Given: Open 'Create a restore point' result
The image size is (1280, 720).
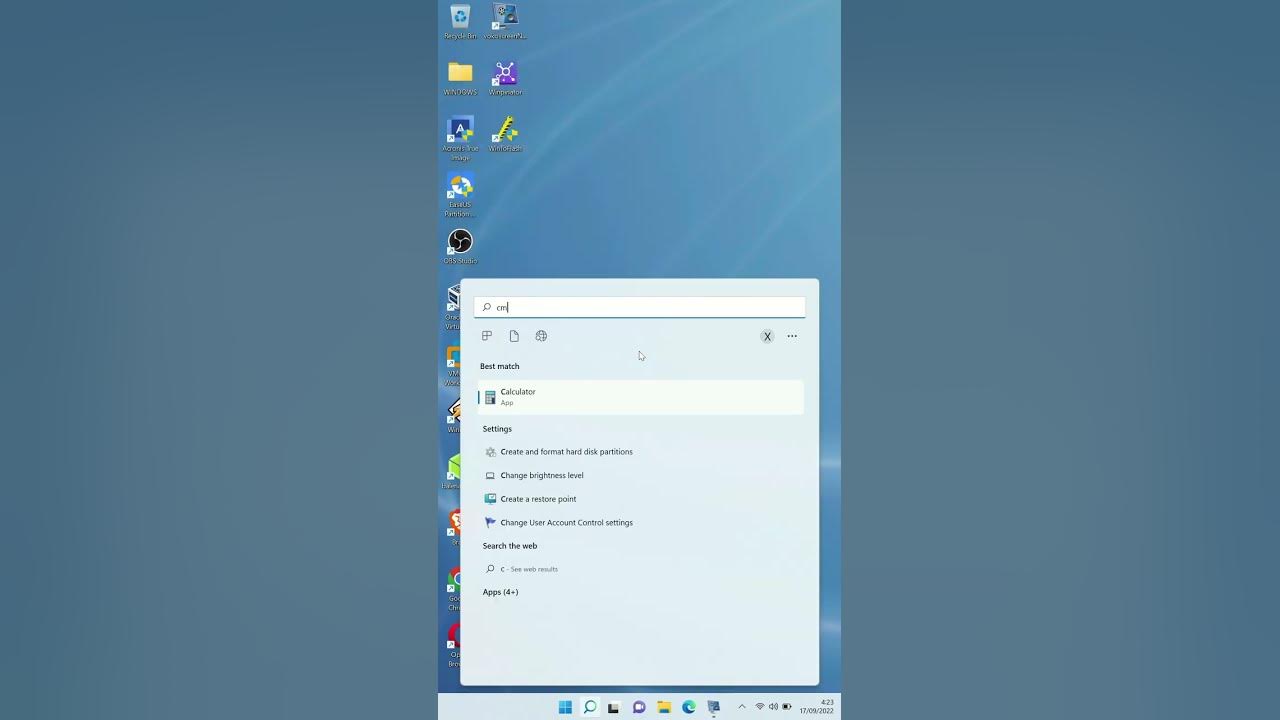Looking at the screenshot, I should pyautogui.click(x=538, y=499).
